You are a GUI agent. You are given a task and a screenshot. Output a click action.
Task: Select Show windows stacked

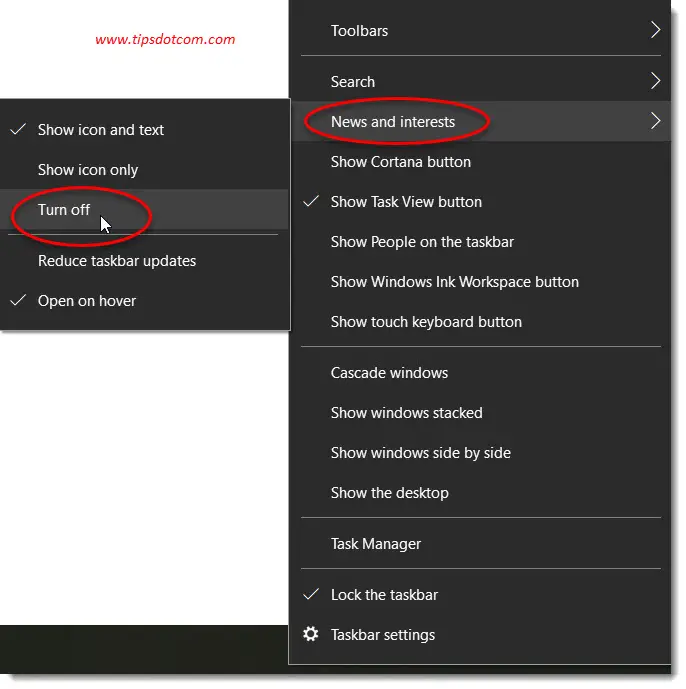406,413
